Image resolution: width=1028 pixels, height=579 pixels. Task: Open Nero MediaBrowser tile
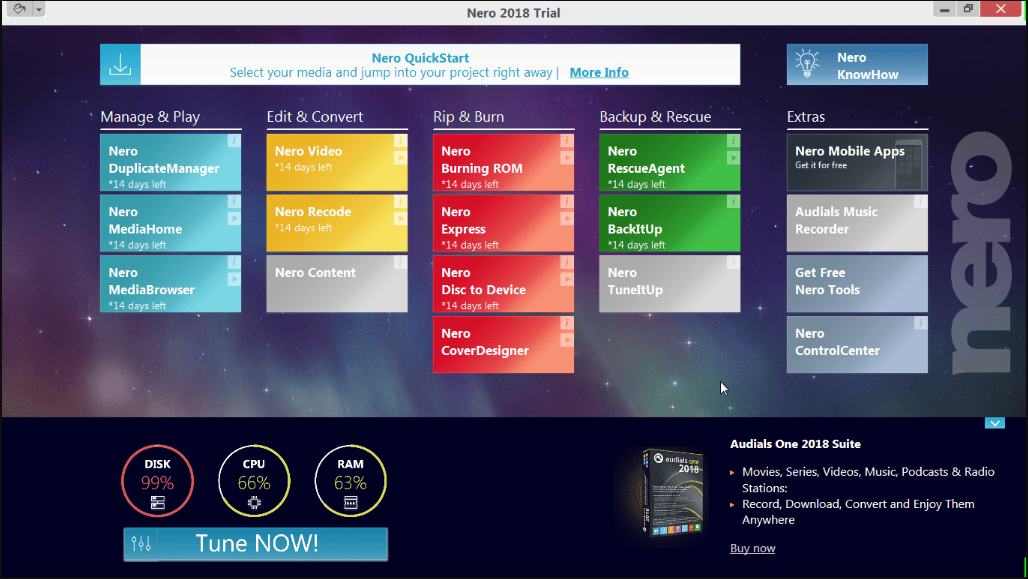click(x=170, y=284)
